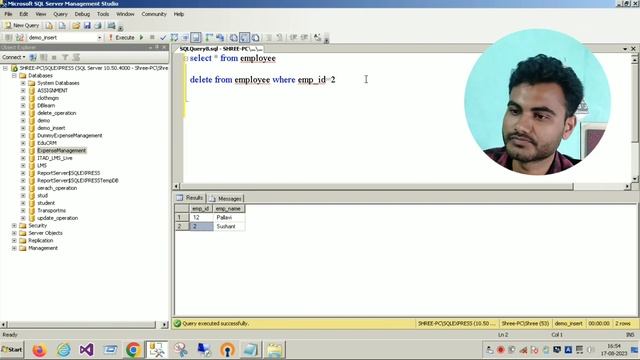Screen dimensions: 640x360
Task: Open the Edit menu
Action: [x=24, y=14]
